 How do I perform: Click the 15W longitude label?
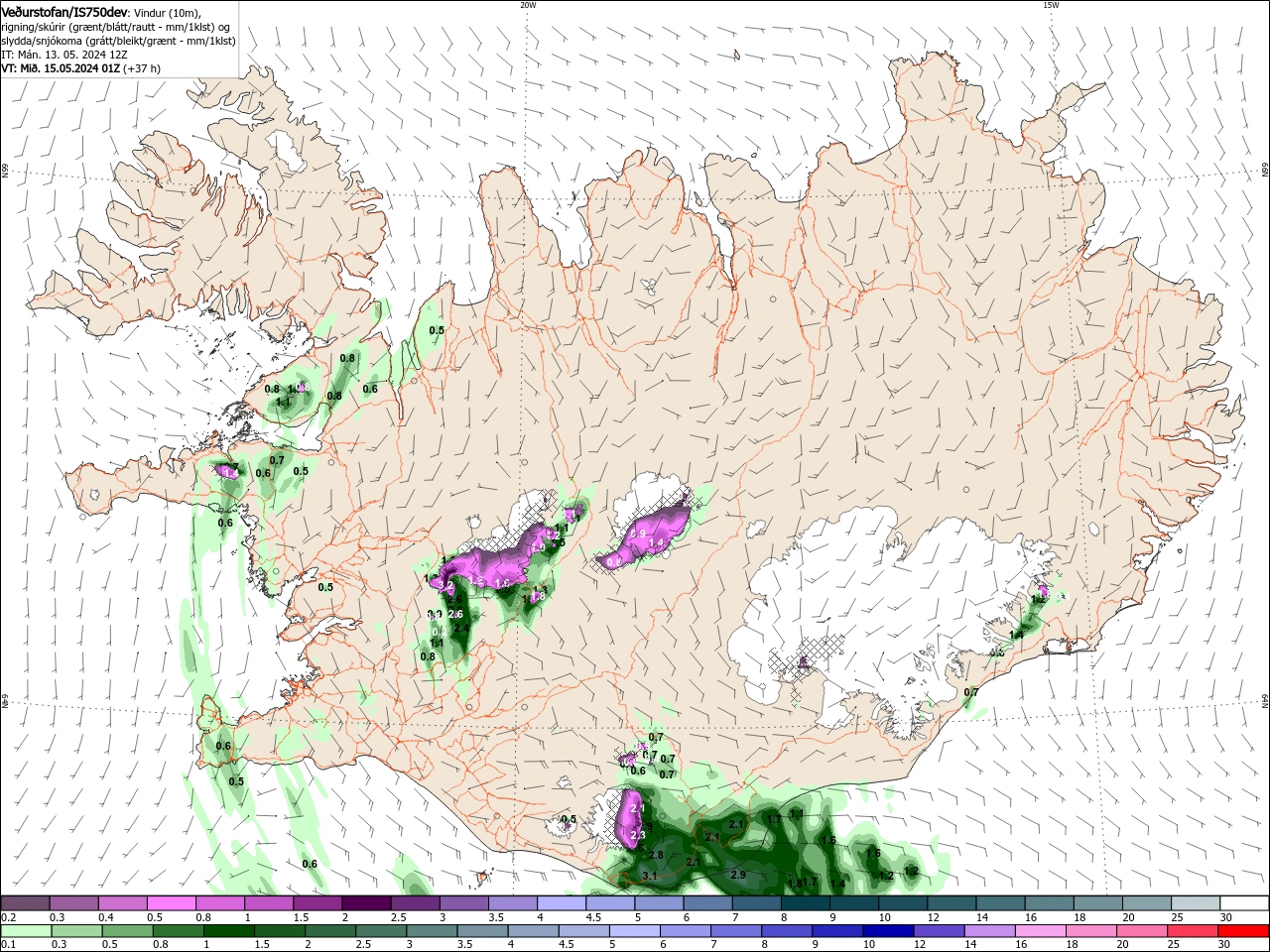point(1051,5)
